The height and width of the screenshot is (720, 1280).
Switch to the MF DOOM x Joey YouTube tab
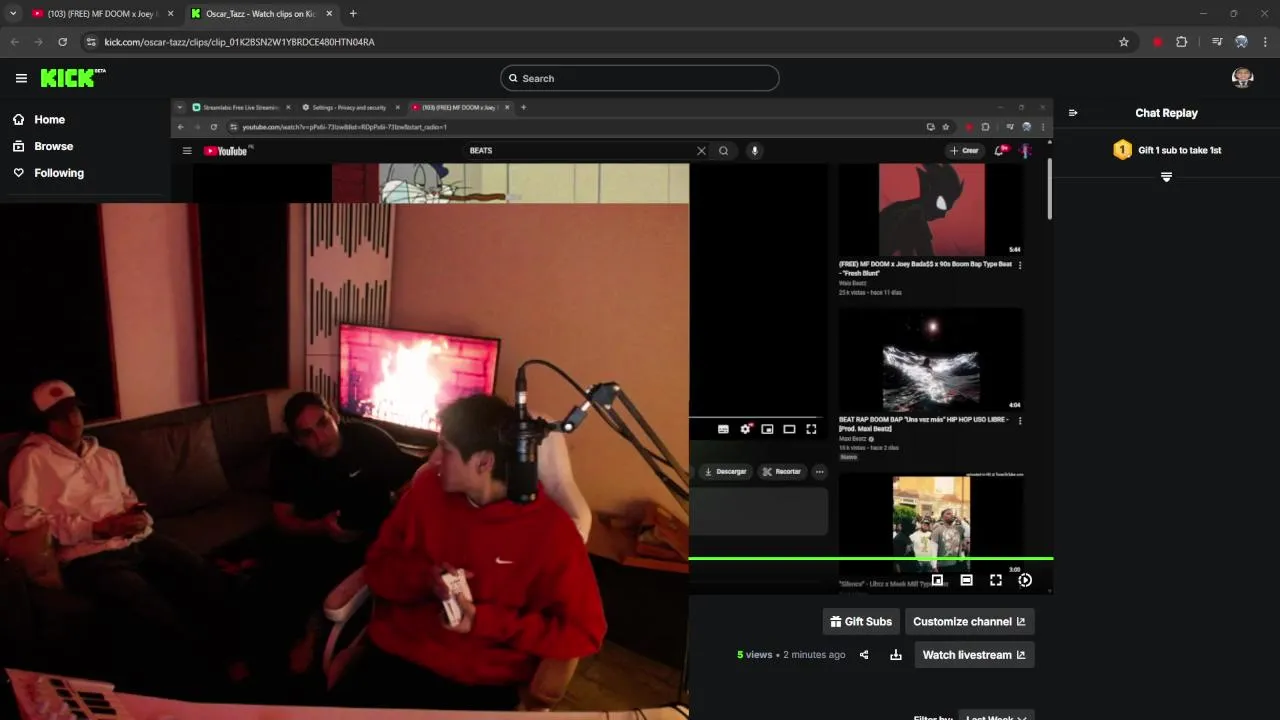point(100,14)
